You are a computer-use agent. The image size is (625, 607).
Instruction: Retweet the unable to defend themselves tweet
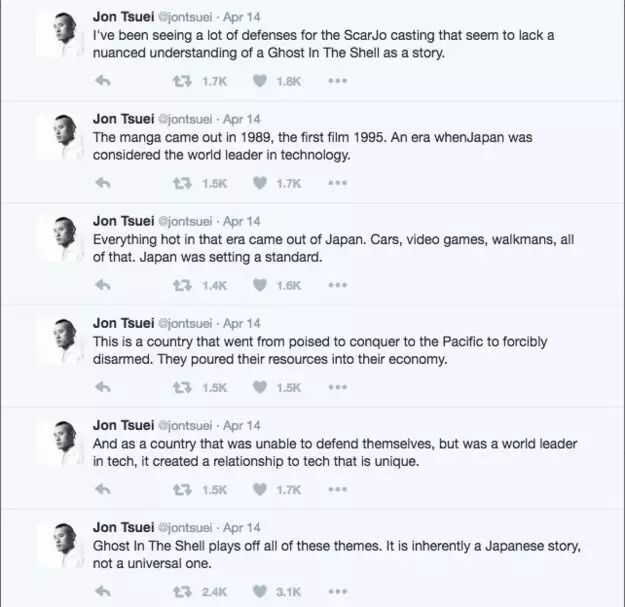tap(182, 490)
